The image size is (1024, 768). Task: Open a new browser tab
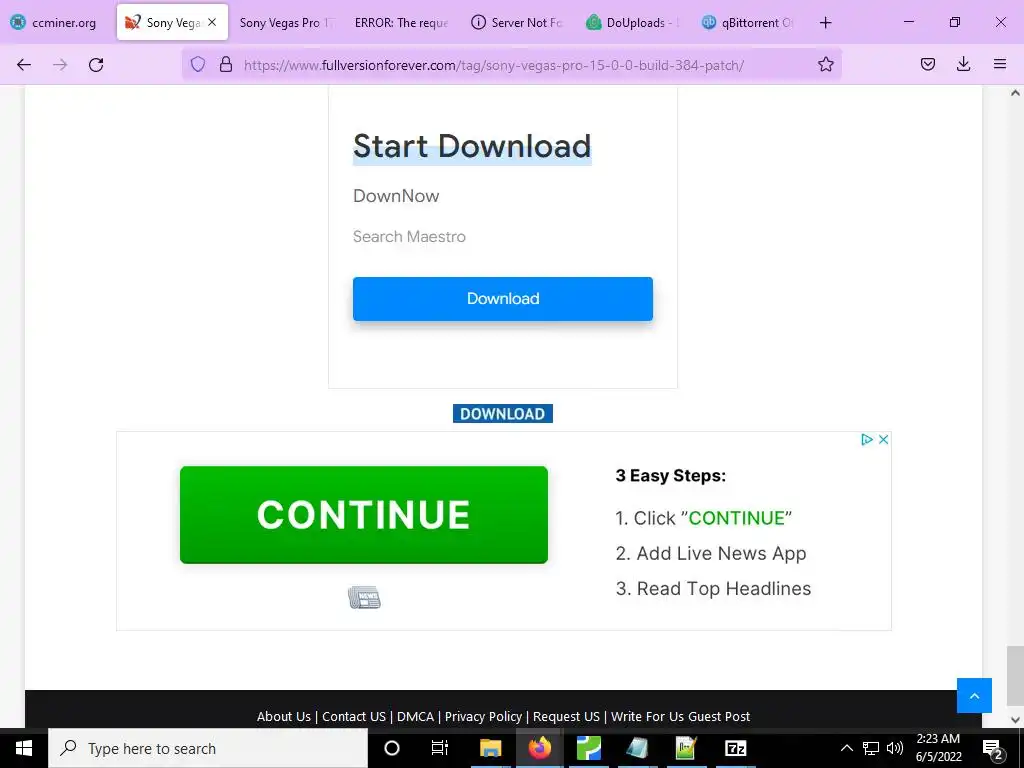825,23
